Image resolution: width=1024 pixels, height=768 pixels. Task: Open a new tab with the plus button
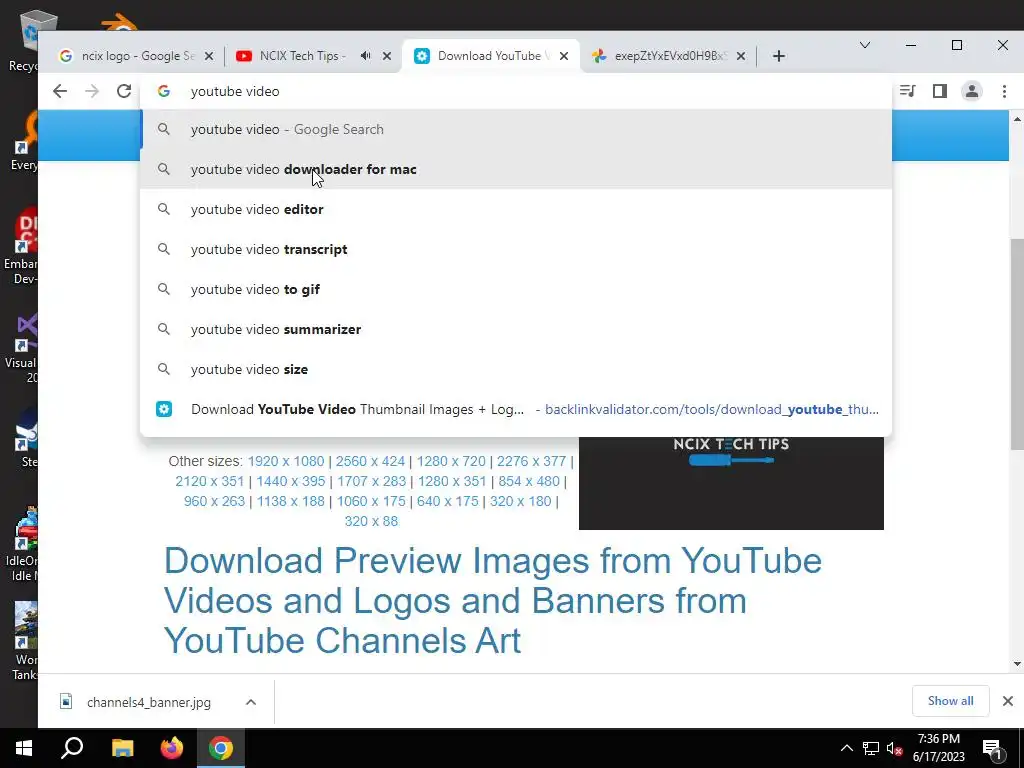click(x=778, y=56)
